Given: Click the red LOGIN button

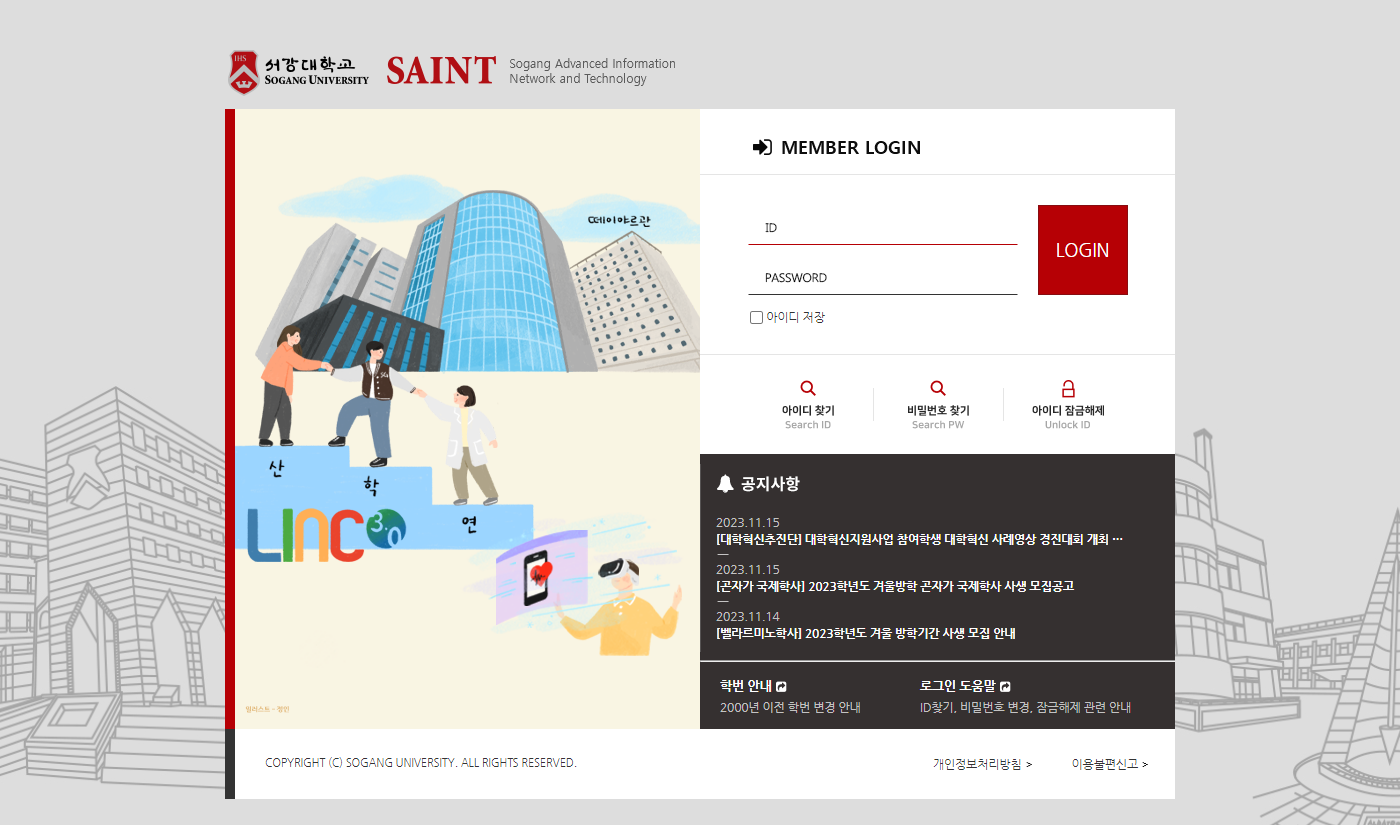Looking at the screenshot, I should coord(1083,250).
